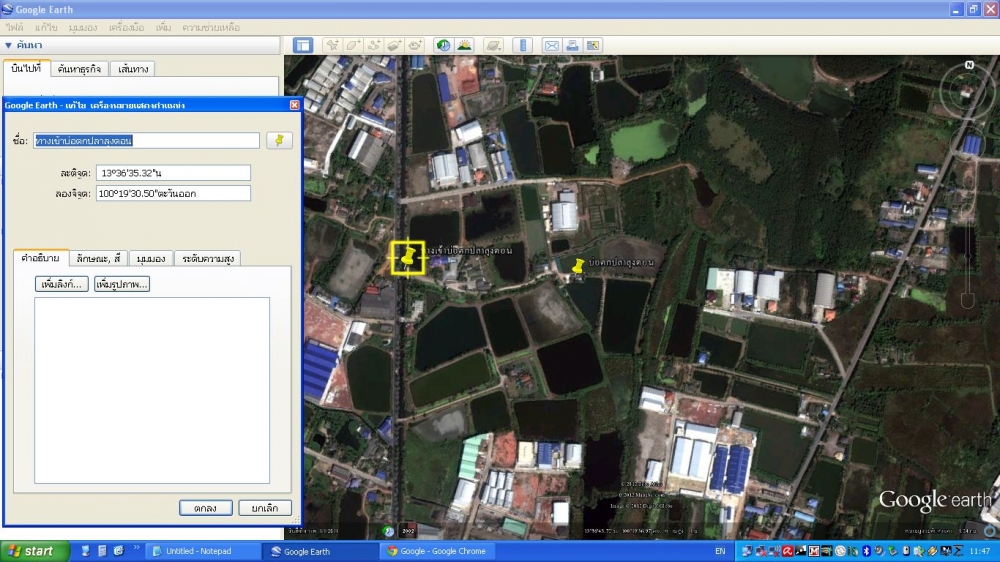Expand the quick launch chevron in taskbar

(x=136, y=548)
